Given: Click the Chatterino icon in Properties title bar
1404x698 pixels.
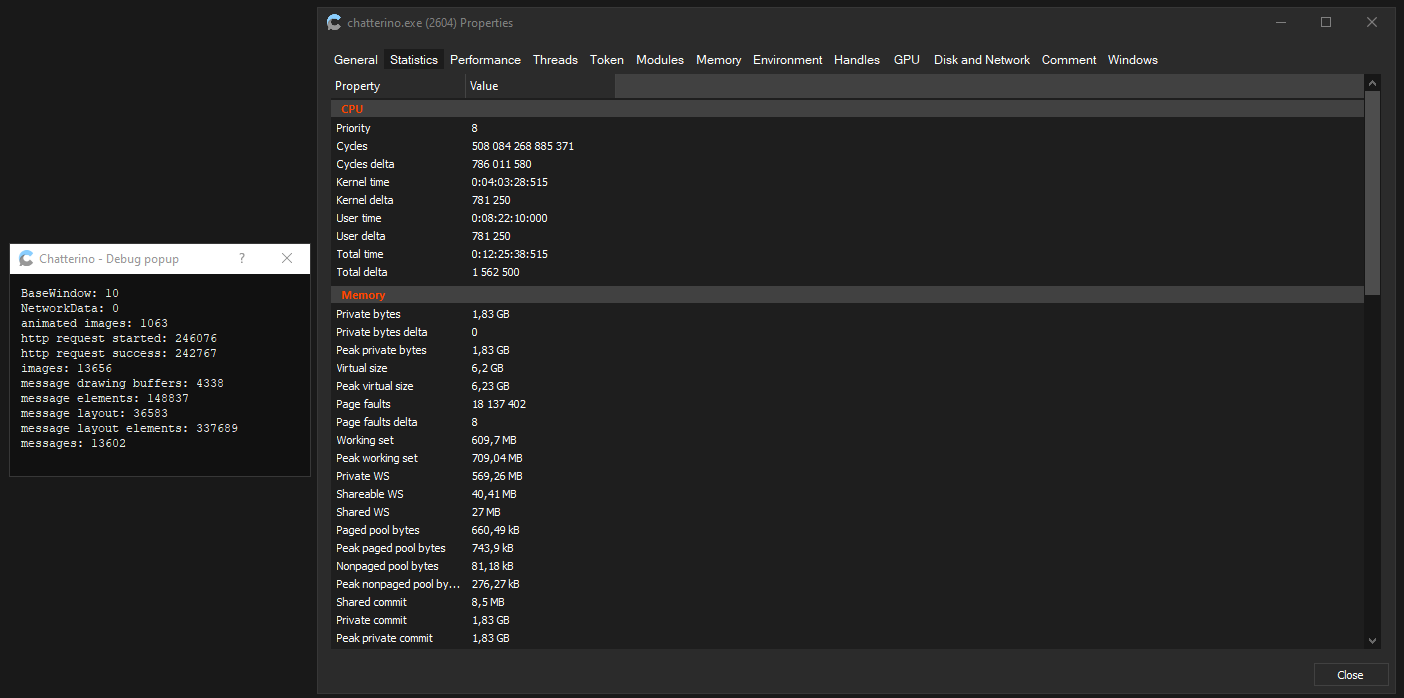Looking at the screenshot, I should click(334, 22).
